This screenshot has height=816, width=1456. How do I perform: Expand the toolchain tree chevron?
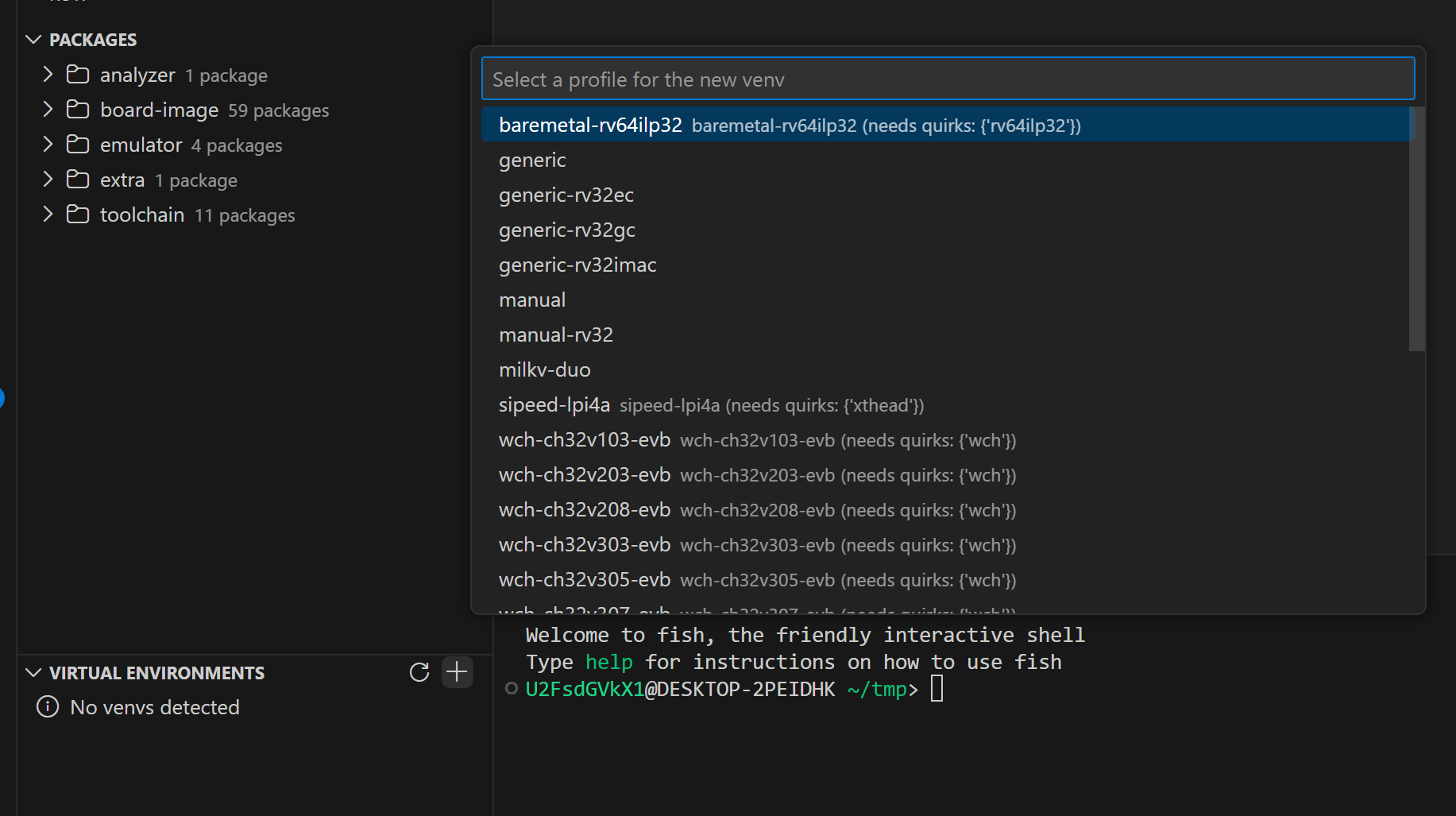(x=48, y=215)
